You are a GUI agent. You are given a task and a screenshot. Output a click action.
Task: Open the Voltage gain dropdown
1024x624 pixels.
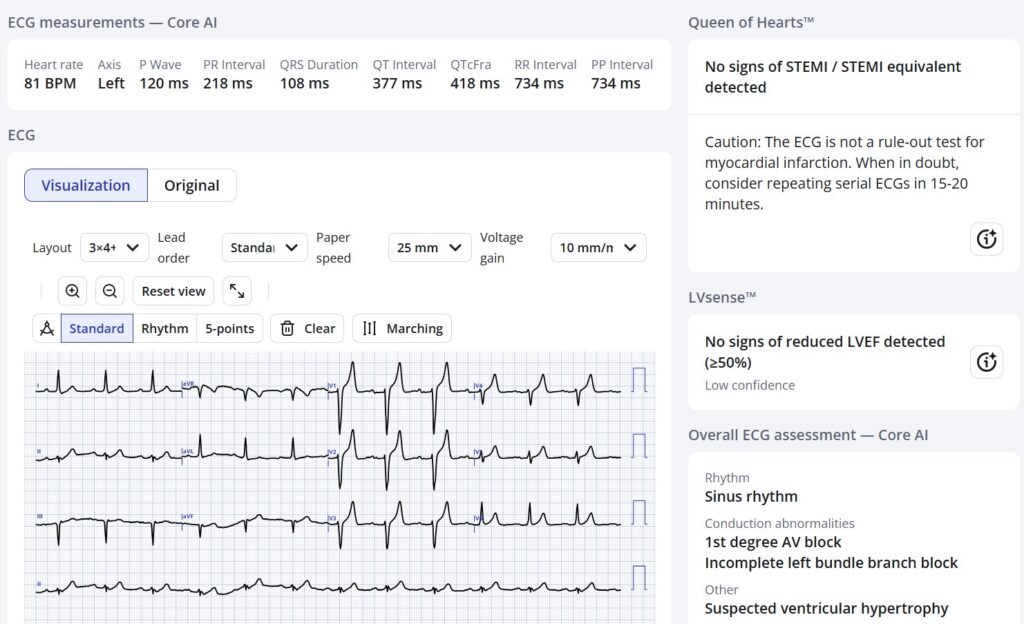point(598,247)
